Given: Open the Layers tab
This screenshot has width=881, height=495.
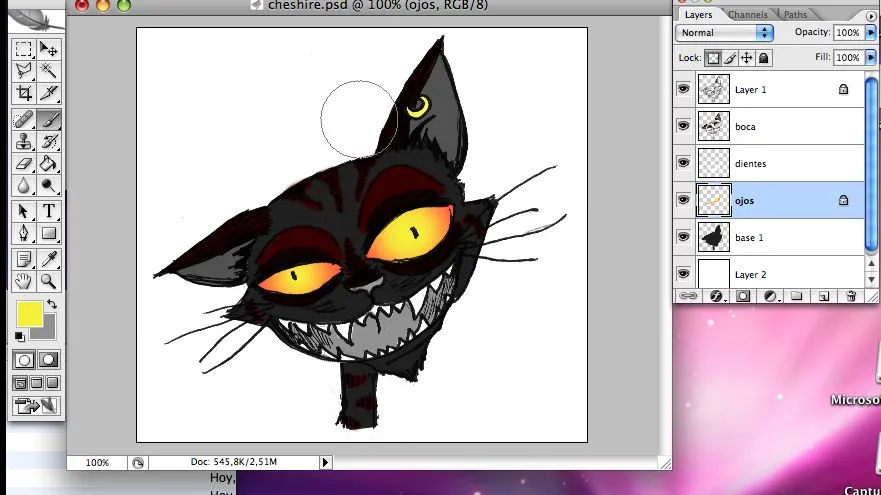Looking at the screenshot, I should point(698,15).
